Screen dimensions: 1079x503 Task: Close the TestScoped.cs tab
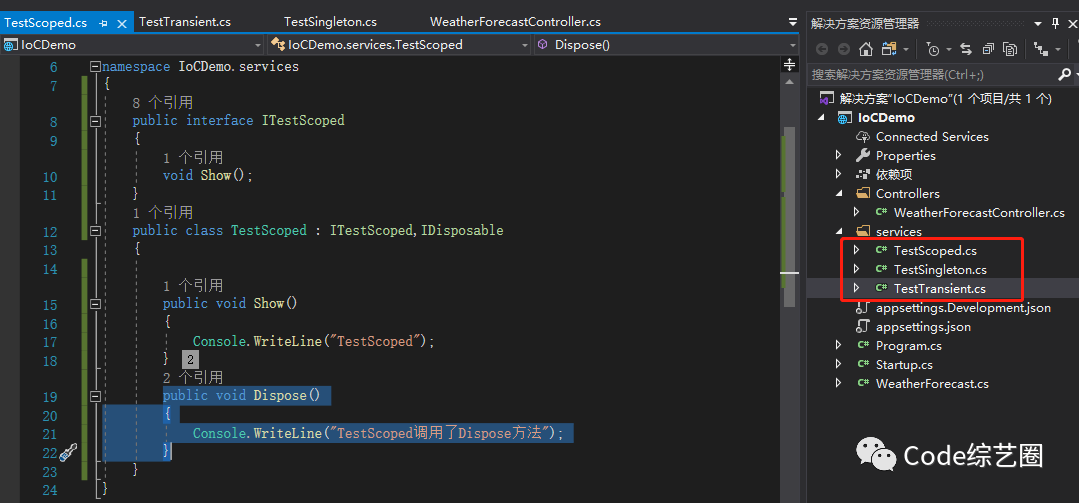(x=122, y=23)
